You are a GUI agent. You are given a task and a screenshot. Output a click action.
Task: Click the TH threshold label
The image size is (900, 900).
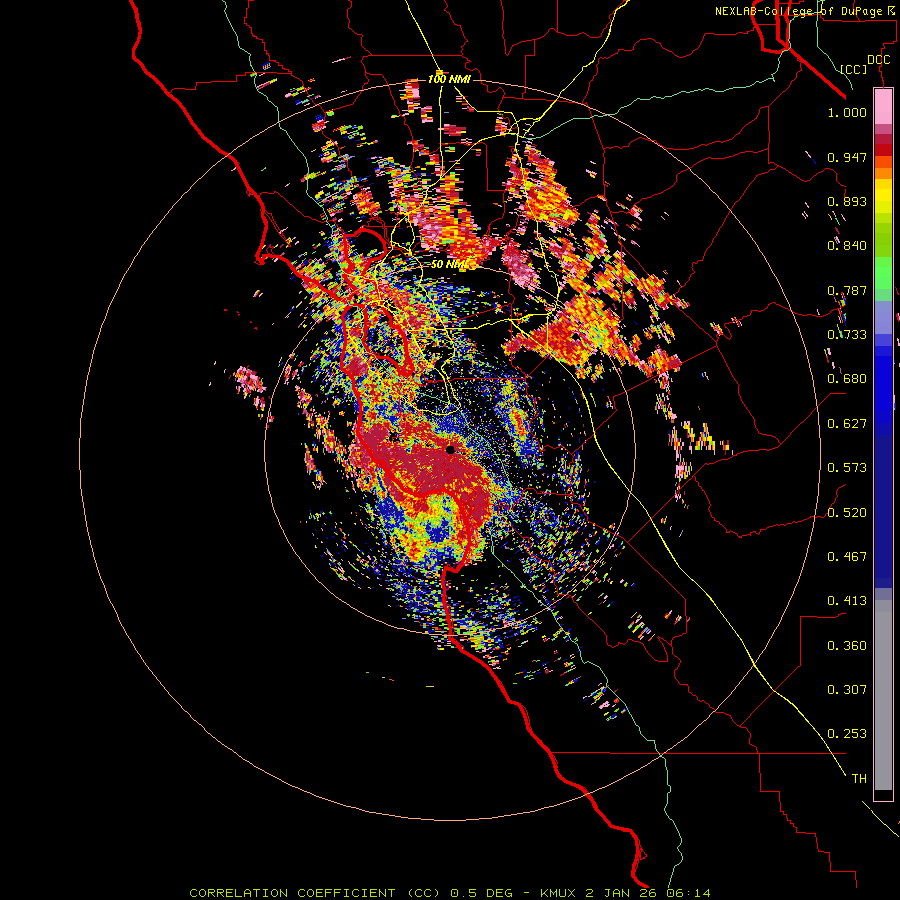click(859, 779)
